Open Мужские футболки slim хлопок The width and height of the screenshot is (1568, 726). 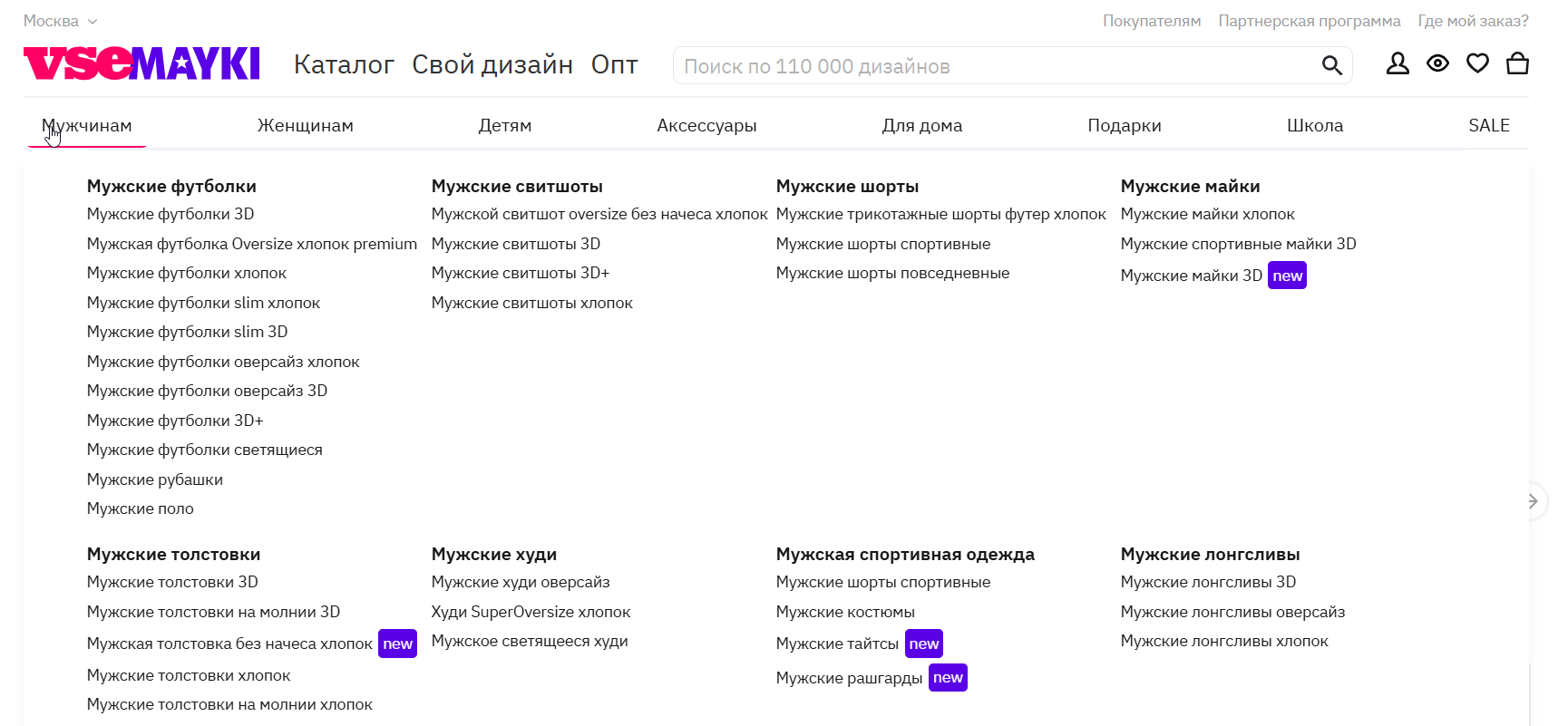pyautogui.click(x=203, y=303)
